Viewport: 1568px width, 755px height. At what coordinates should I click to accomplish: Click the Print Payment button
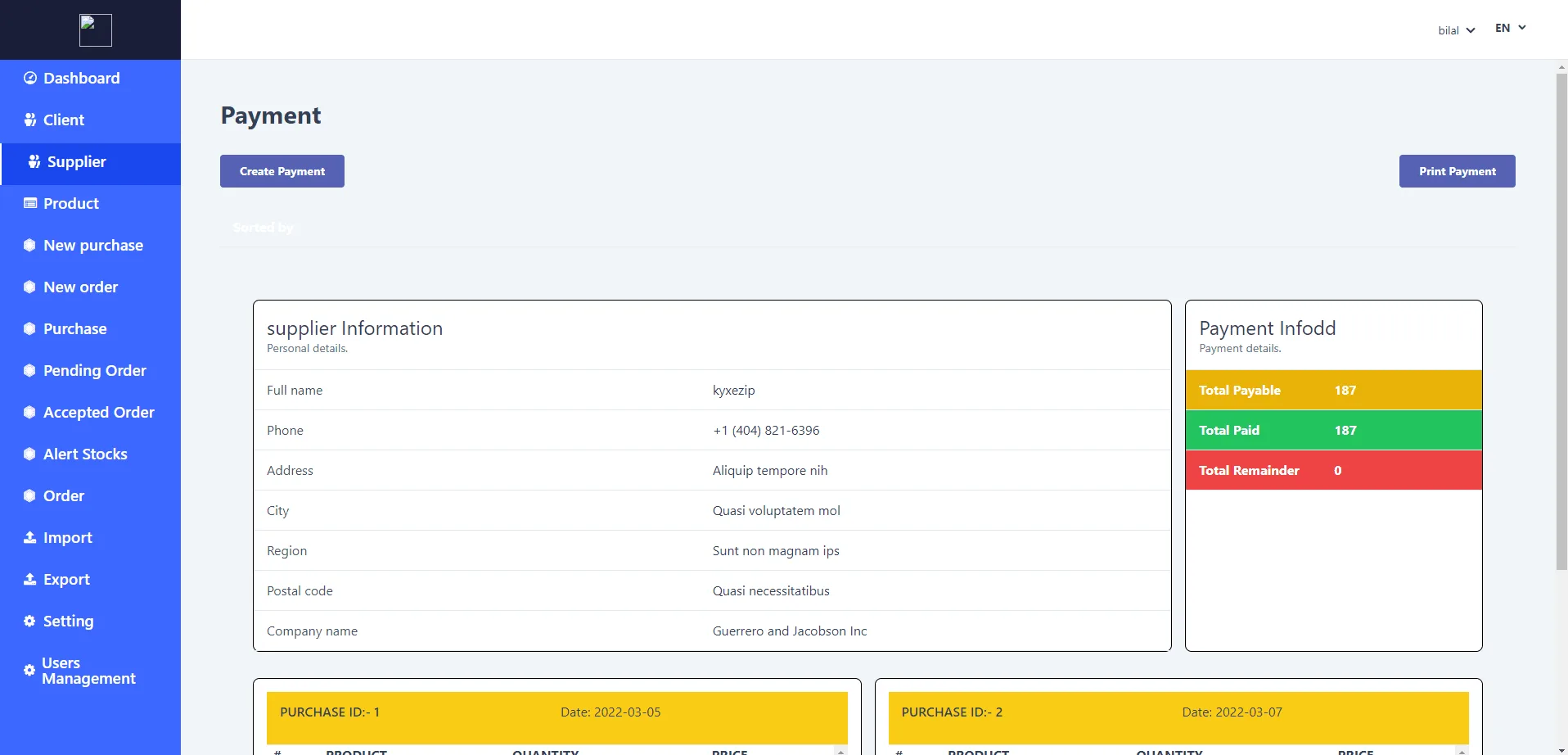(1457, 171)
